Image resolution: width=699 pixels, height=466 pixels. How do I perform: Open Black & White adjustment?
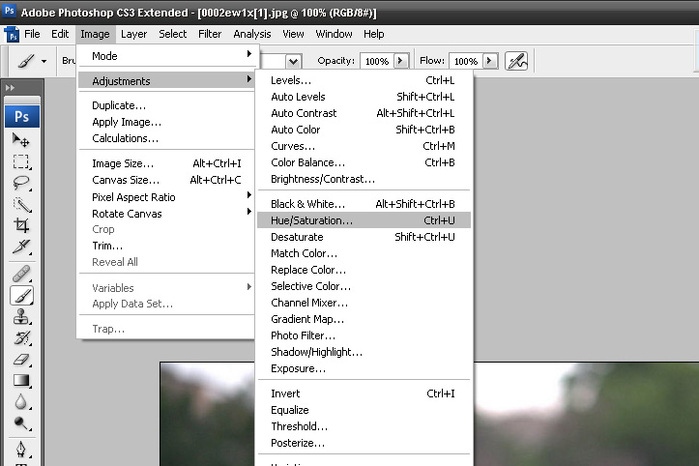coord(364,204)
